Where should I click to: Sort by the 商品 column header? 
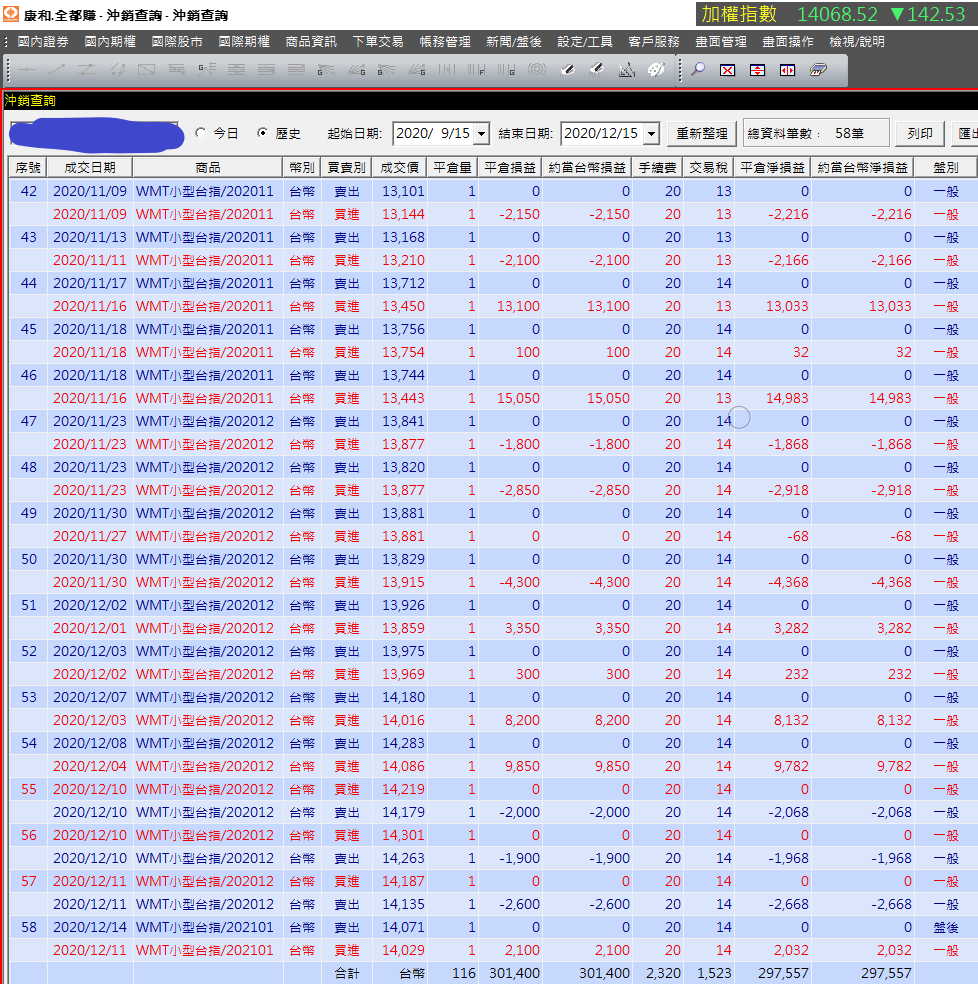click(x=208, y=168)
